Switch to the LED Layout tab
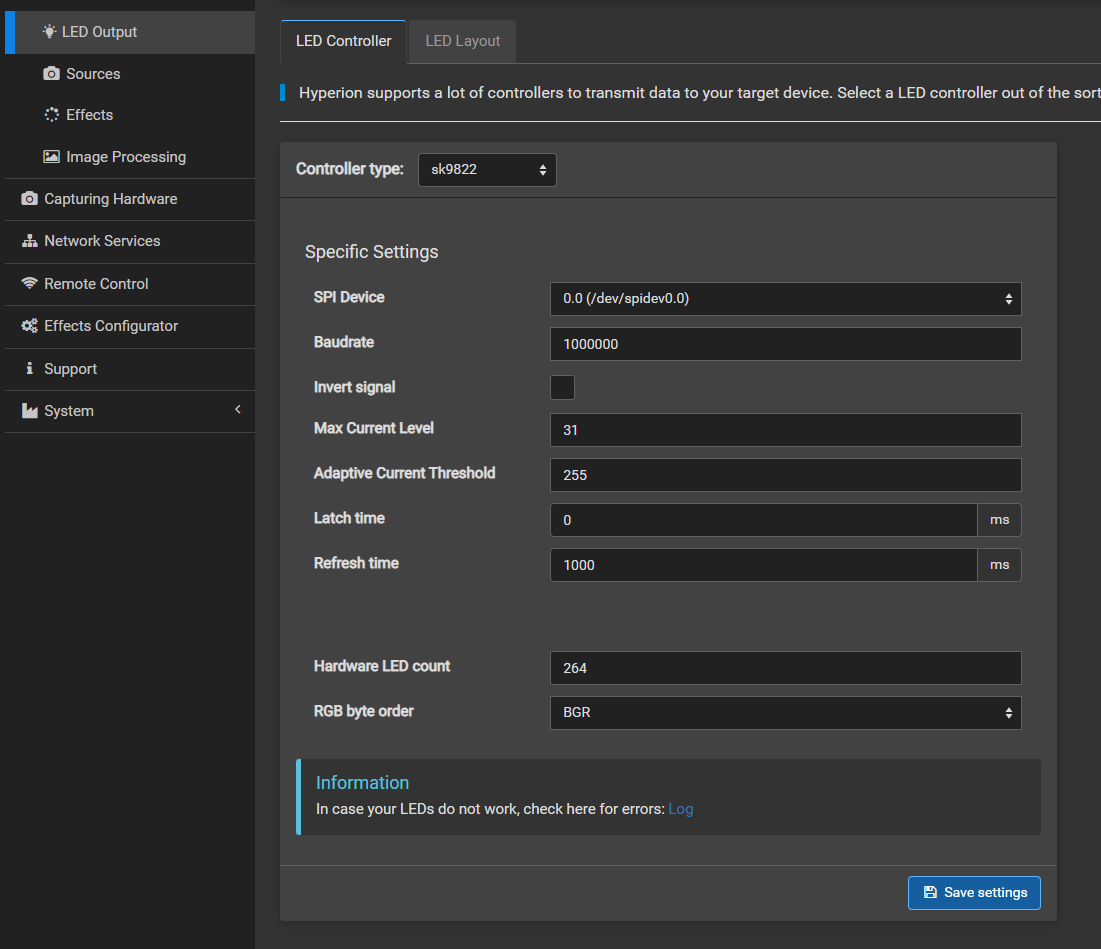Image resolution: width=1101 pixels, height=949 pixels. [x=462, y=41]
